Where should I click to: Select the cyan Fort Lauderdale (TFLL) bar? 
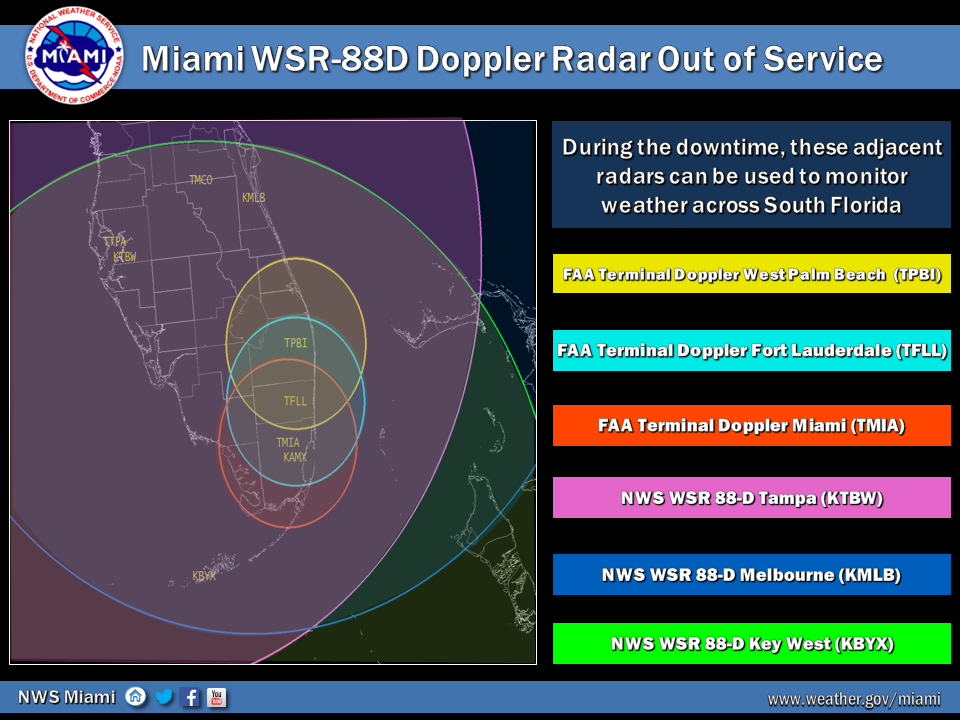(x=752, y=350)
